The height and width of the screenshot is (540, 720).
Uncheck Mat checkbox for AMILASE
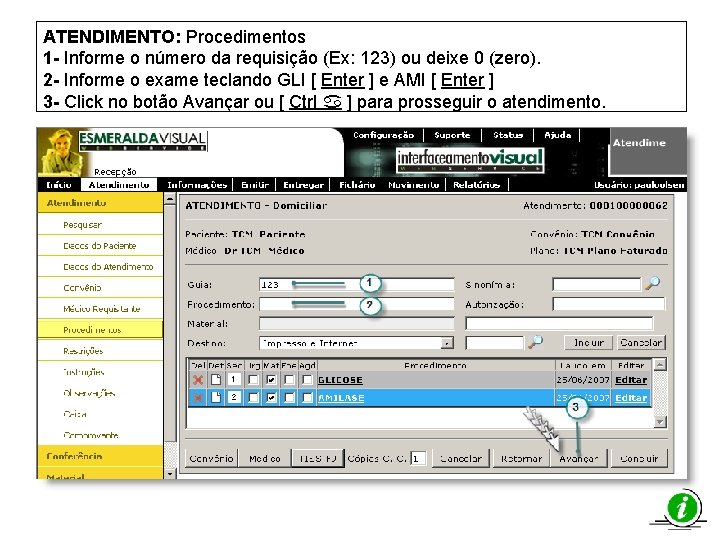(271, 398)
